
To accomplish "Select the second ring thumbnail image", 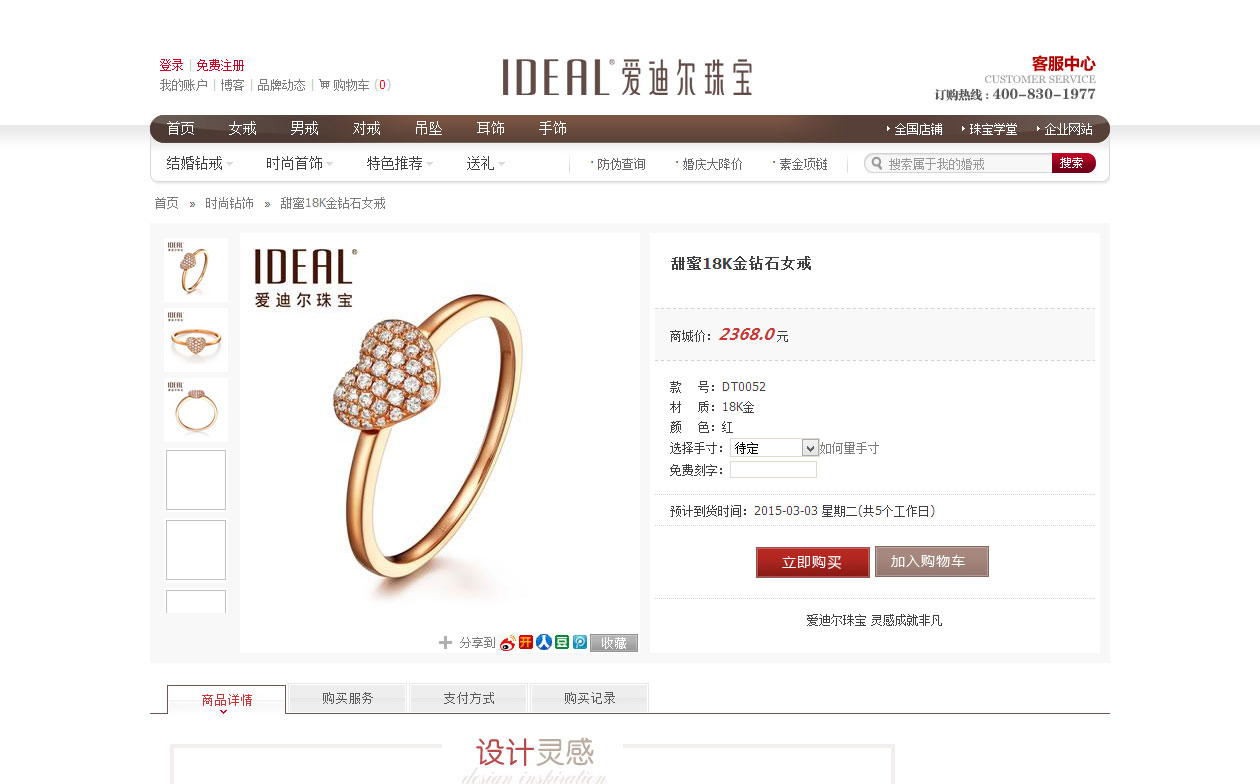I will [x=196, y=340].
